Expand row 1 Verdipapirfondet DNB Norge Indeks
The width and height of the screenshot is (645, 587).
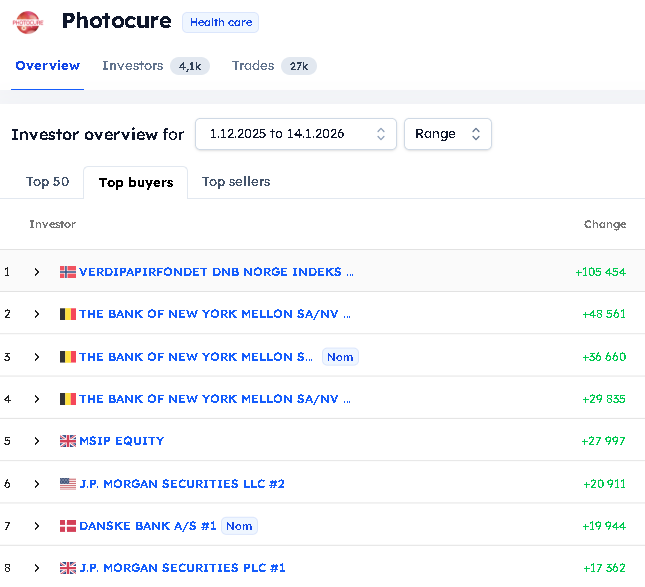[37, 272]
